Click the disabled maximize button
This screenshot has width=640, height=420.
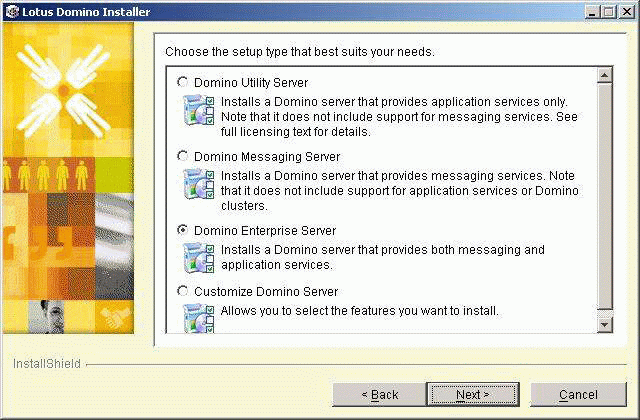click(609, 11)
